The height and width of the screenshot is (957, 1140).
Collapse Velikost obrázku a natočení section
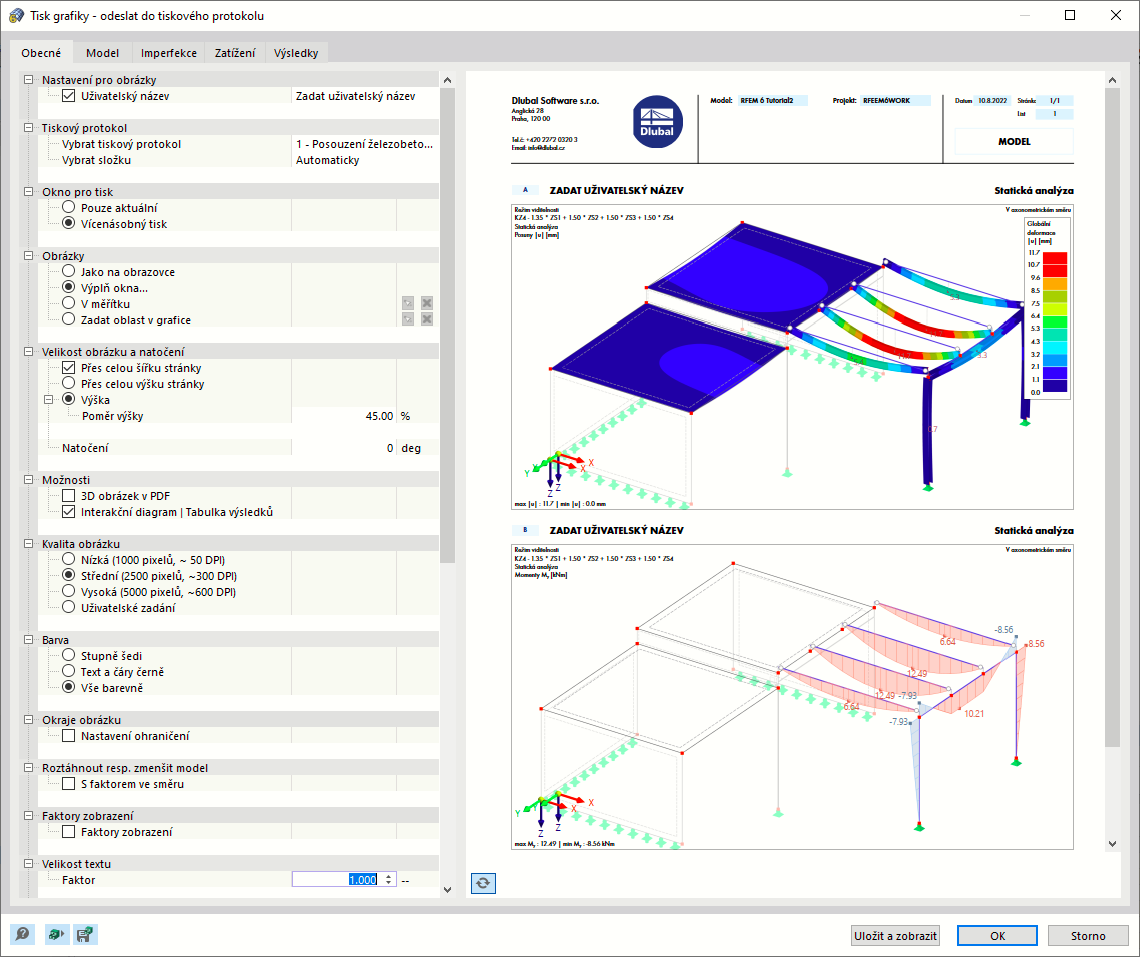click(x=28, y=351)
